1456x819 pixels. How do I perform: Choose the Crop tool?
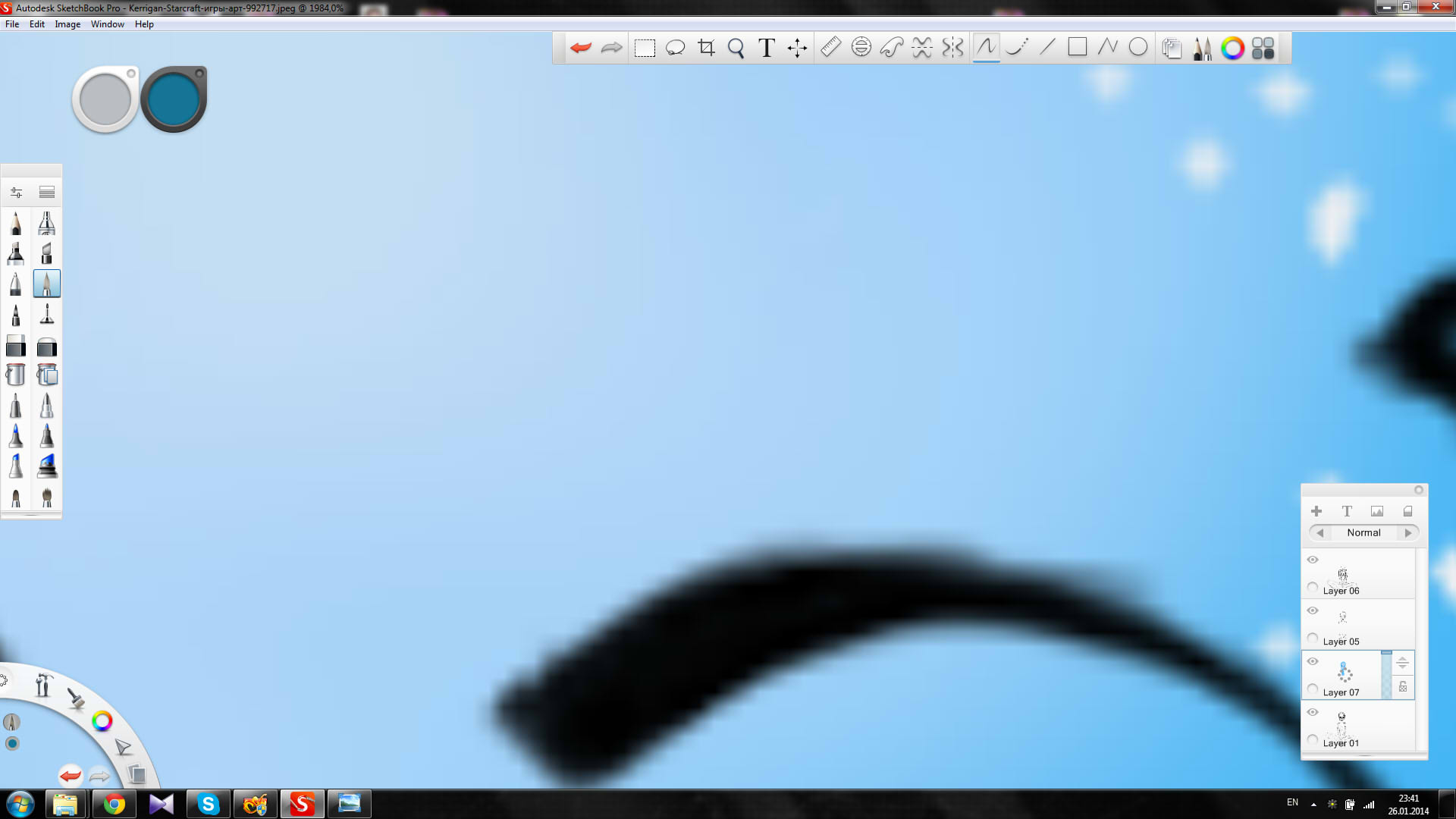click(706, 48)
